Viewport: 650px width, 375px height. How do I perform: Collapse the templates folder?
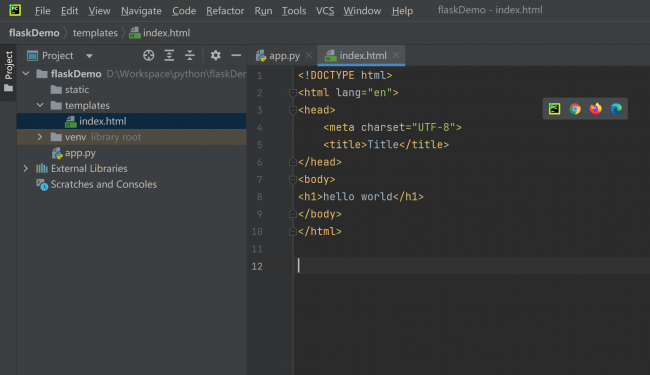40,105
